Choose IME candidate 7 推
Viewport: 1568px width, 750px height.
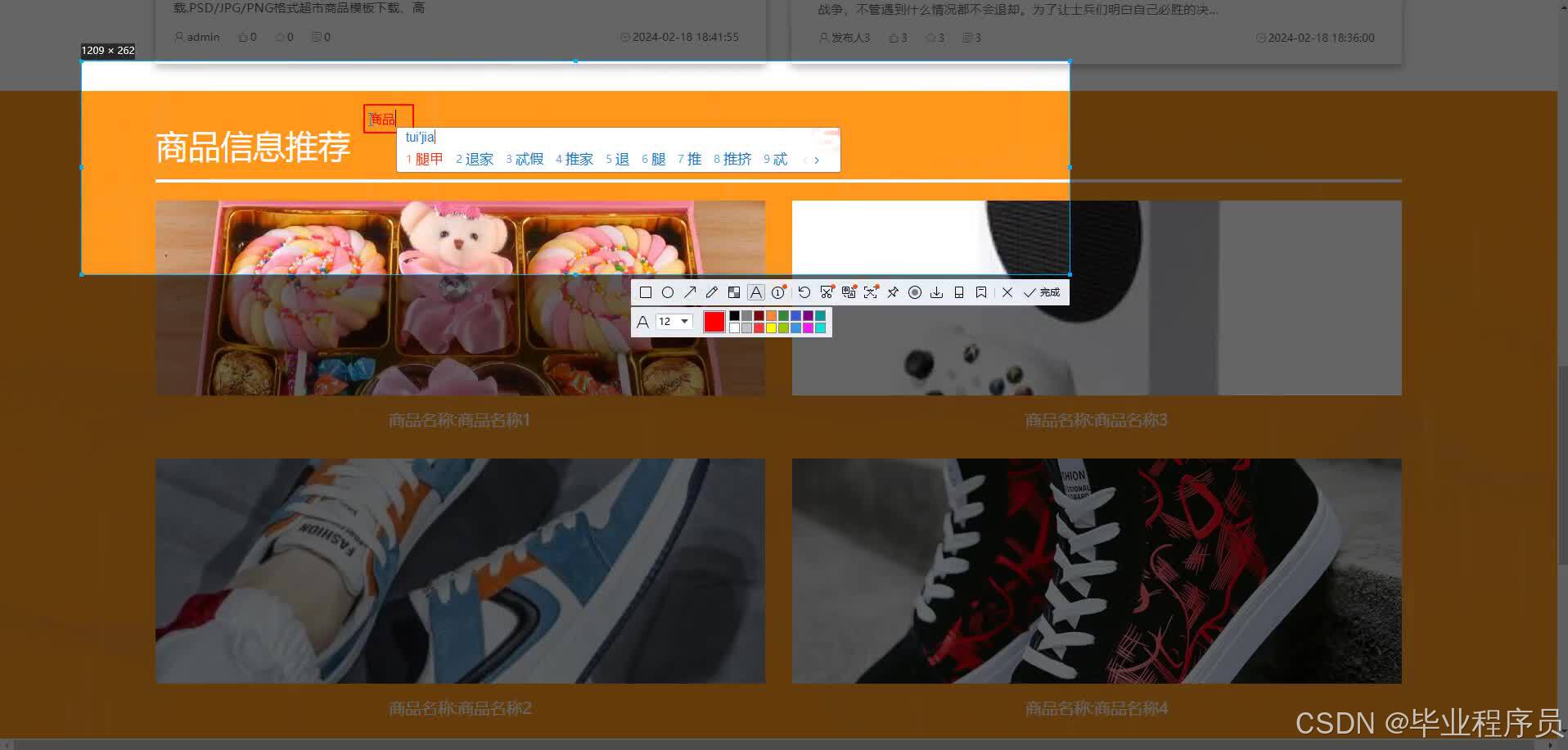click(690, 159)
